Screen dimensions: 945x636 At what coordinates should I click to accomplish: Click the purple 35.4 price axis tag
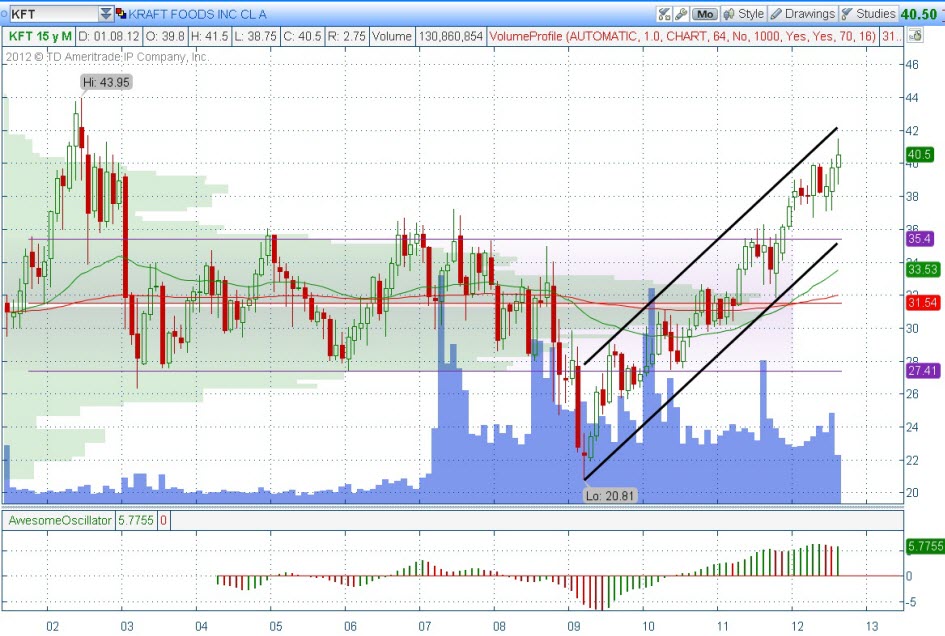click(920, 239)
